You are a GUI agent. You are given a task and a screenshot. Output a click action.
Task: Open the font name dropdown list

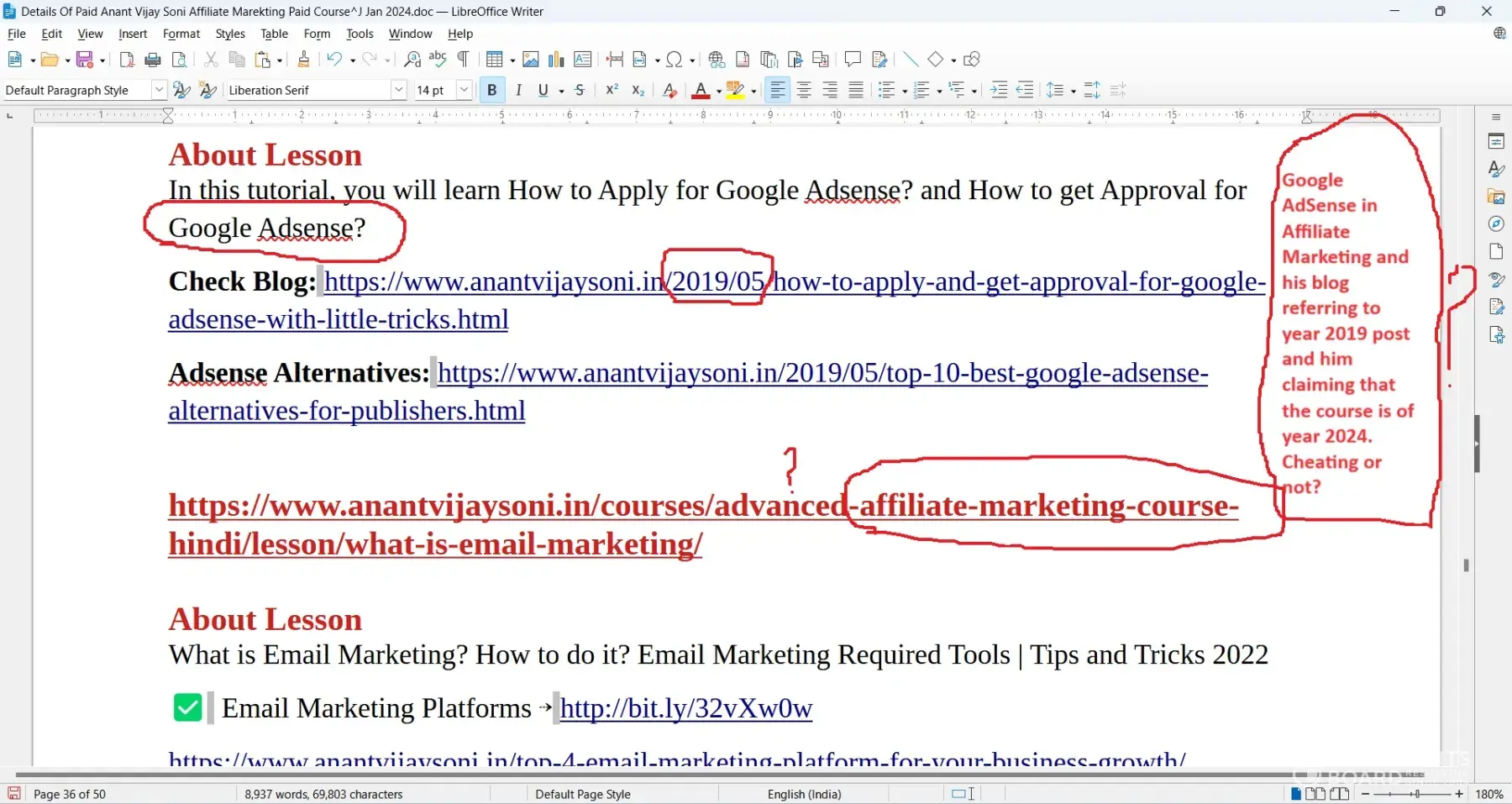tap(399, 90)
